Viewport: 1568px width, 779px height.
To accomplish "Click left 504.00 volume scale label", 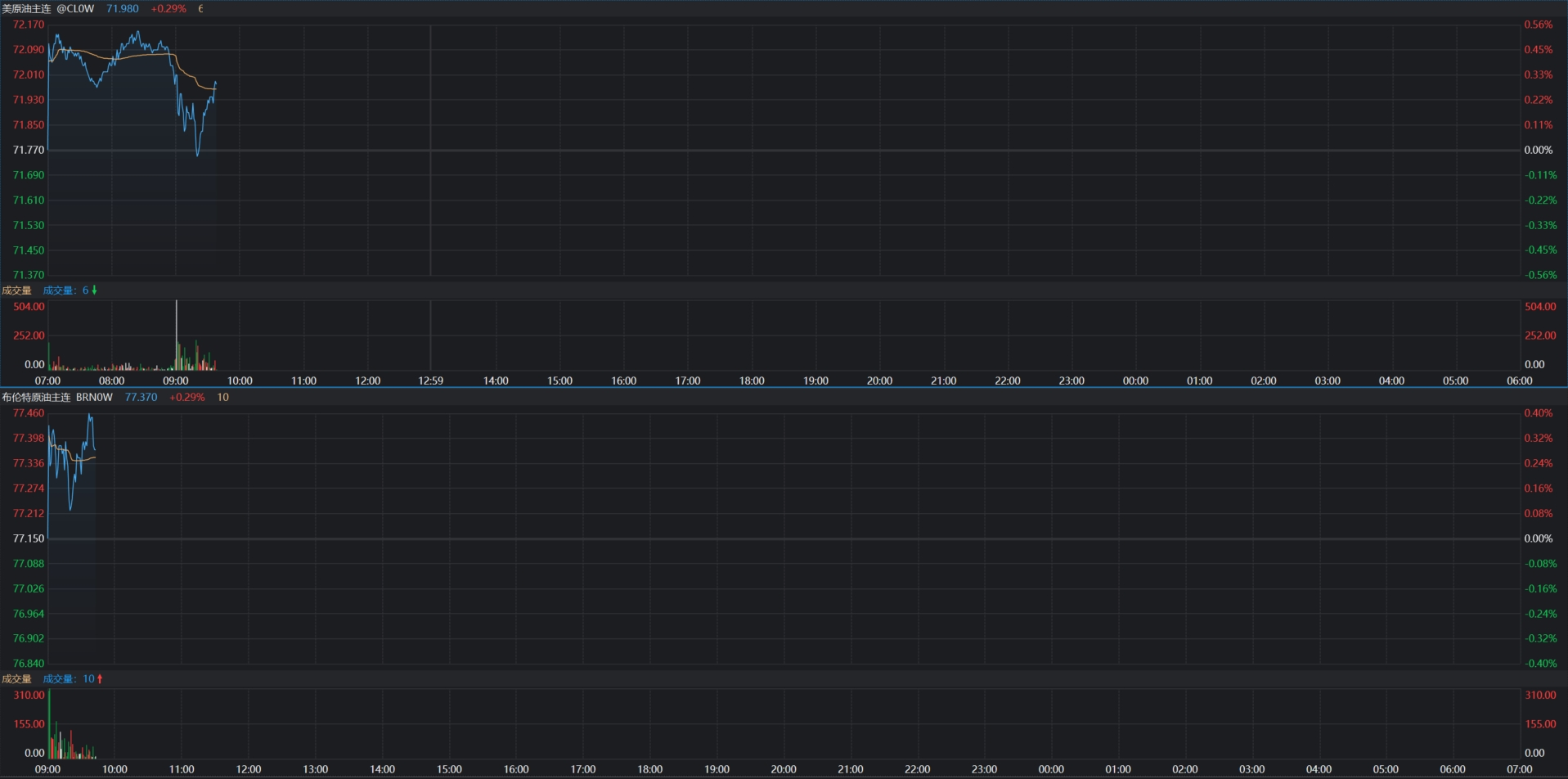I will 29,307.
